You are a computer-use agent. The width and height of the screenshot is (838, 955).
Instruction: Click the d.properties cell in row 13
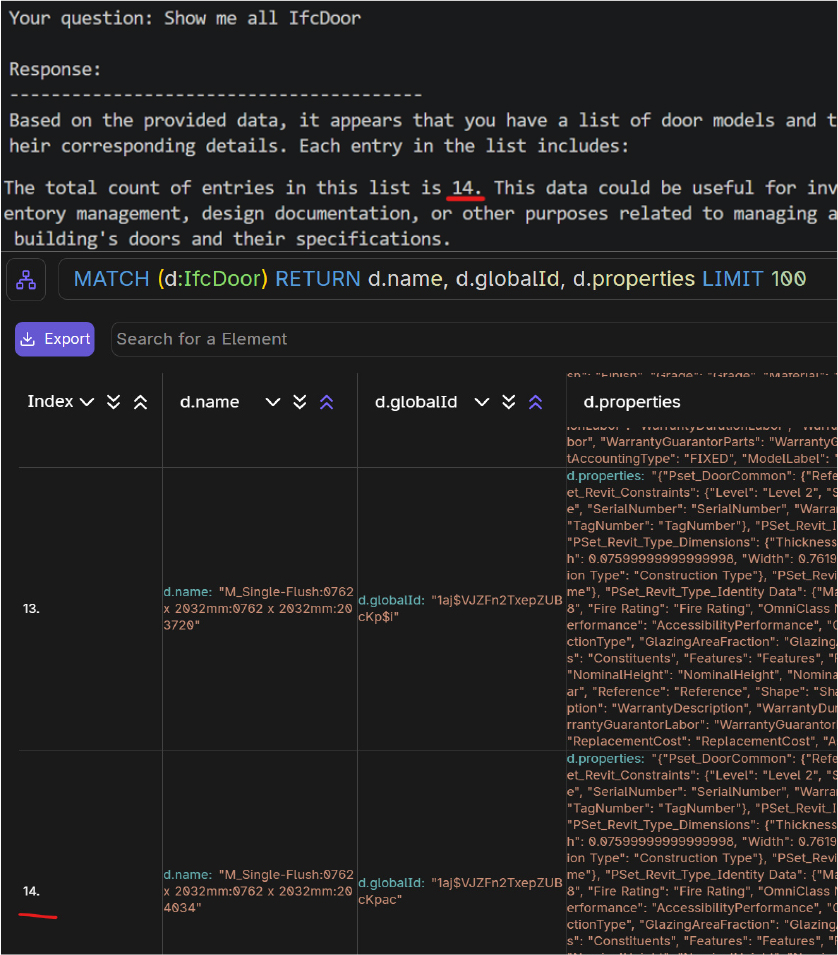pos(702,608)
